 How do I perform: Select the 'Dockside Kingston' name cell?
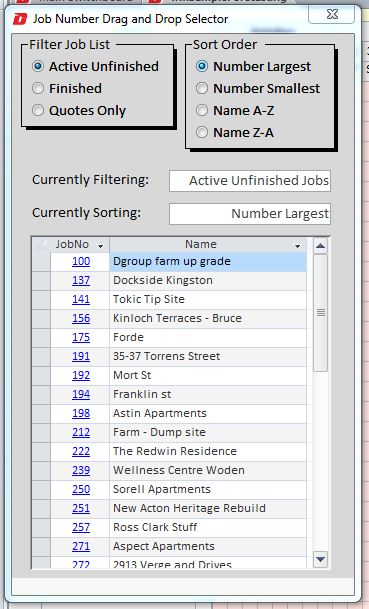click(208, 281)
